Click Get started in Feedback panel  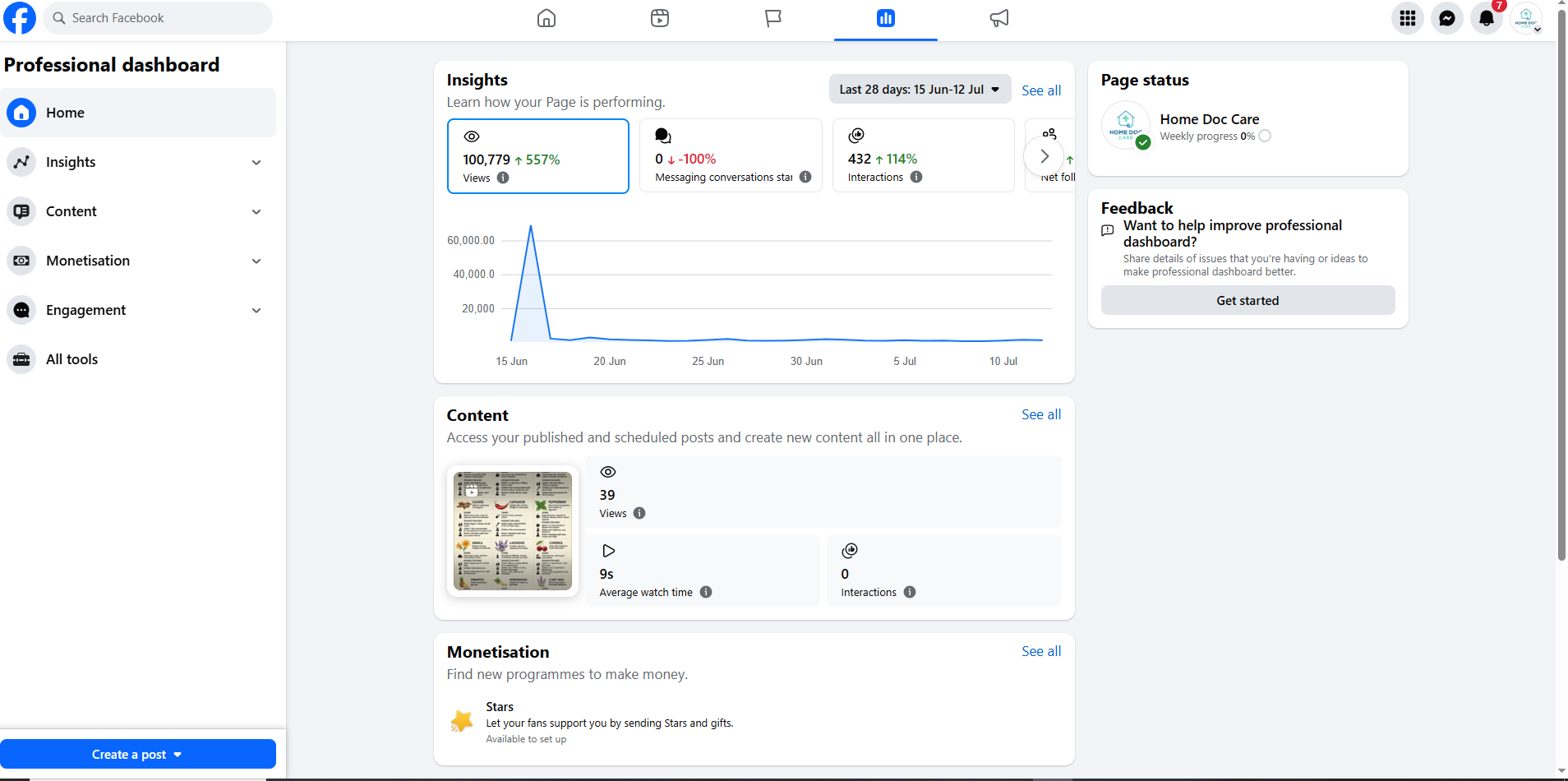click(1247, 300)
